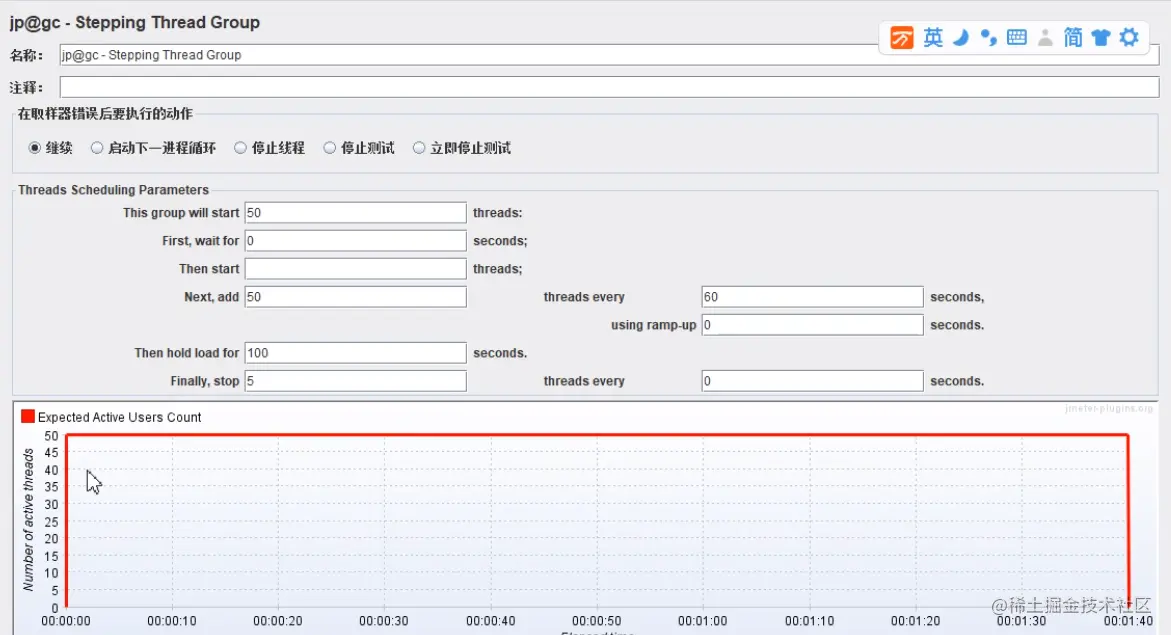1171x635 pixels.
Task: Click the red Expected Active Users legend swatch
Action: coord(28,416)
